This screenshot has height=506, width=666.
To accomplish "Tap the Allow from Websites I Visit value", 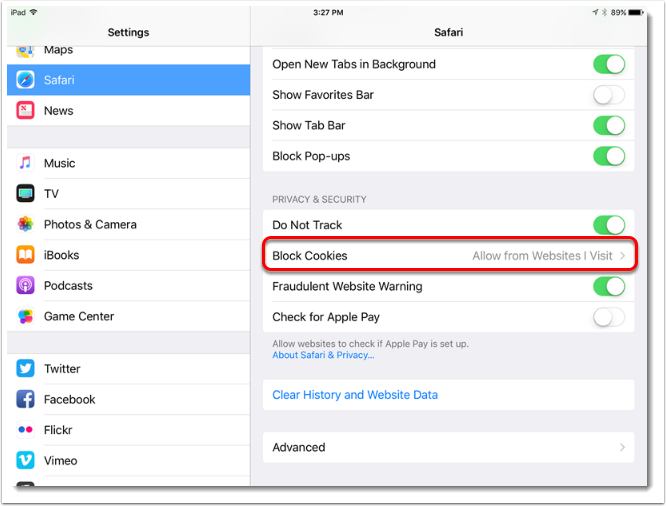I will click(542, 256).
